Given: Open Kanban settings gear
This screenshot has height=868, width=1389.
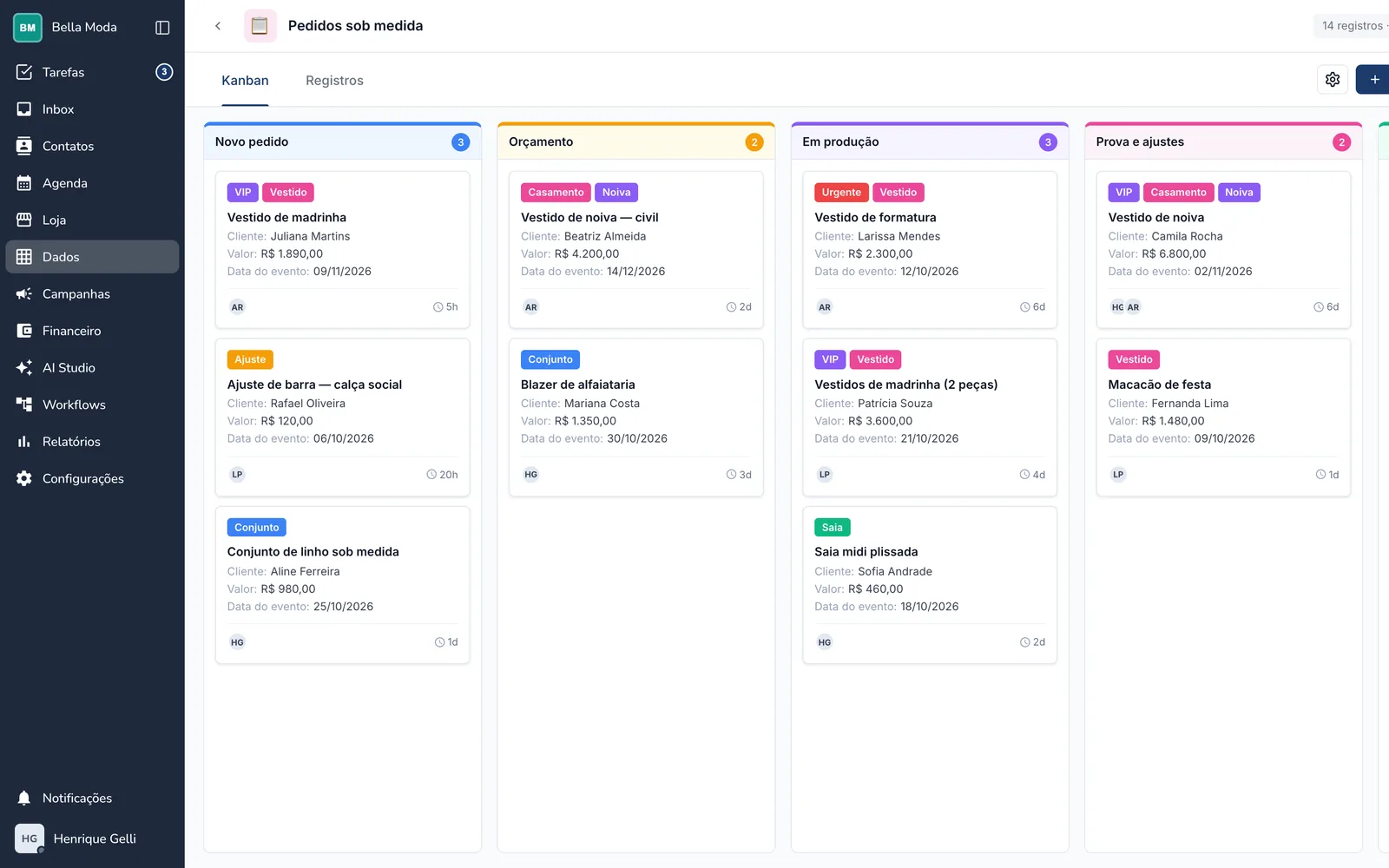Looking at the screenshot, I should pos(1333,79).
